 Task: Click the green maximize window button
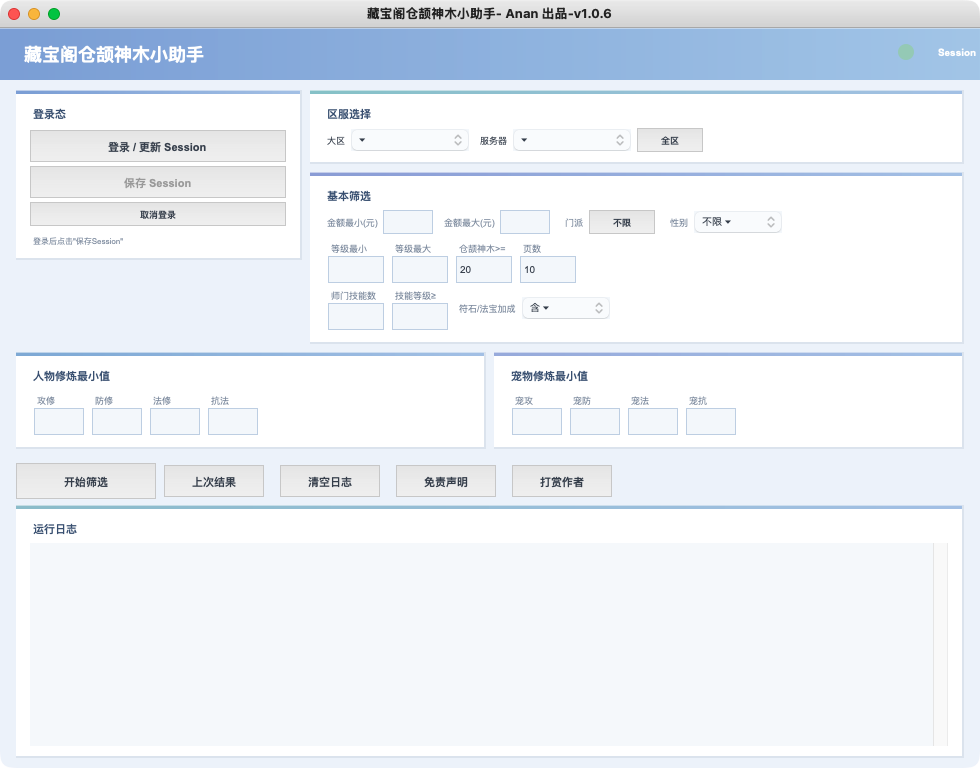(x=54, y=14)
